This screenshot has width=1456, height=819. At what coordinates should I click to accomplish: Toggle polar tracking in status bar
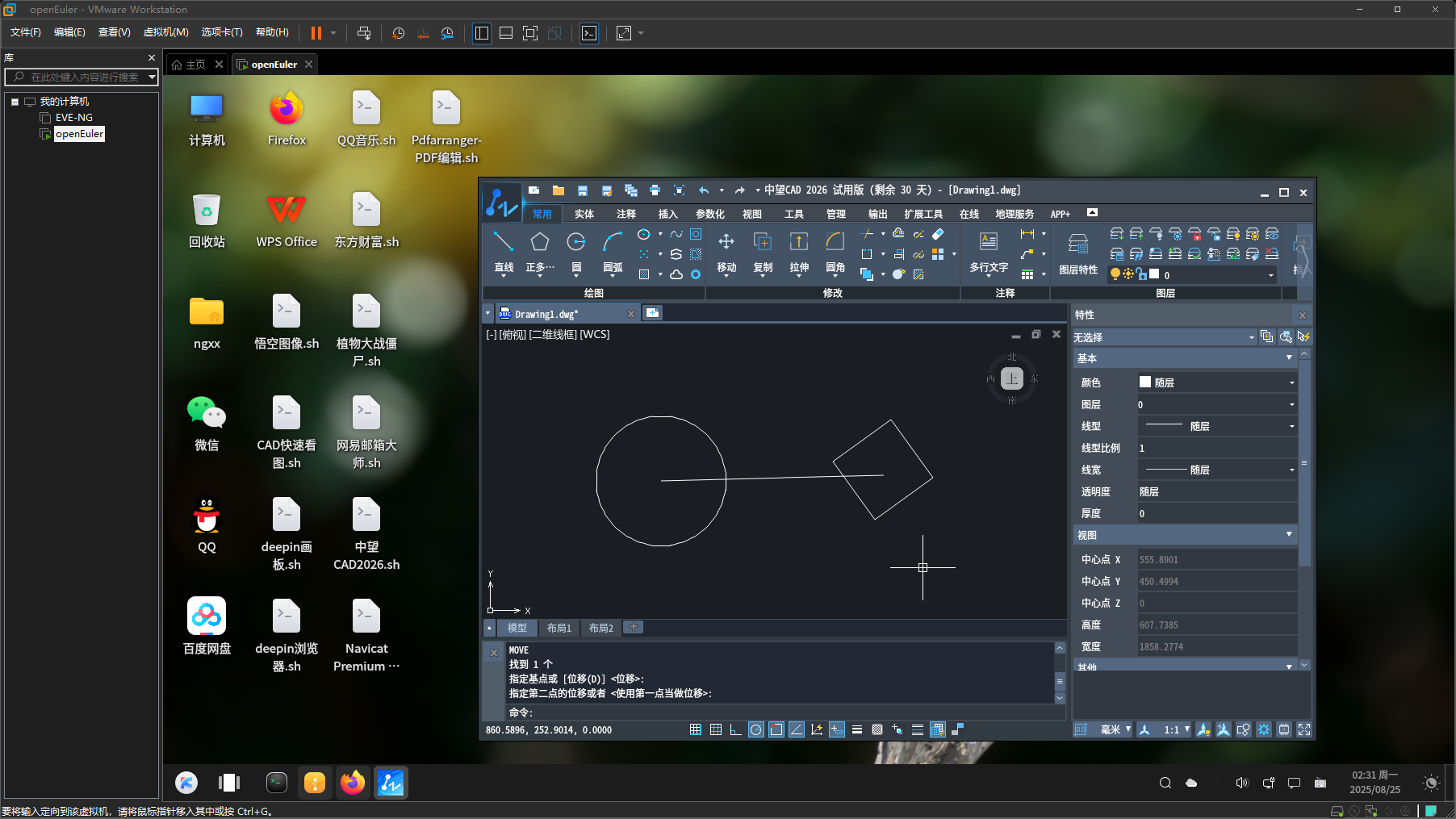point(756,729)
